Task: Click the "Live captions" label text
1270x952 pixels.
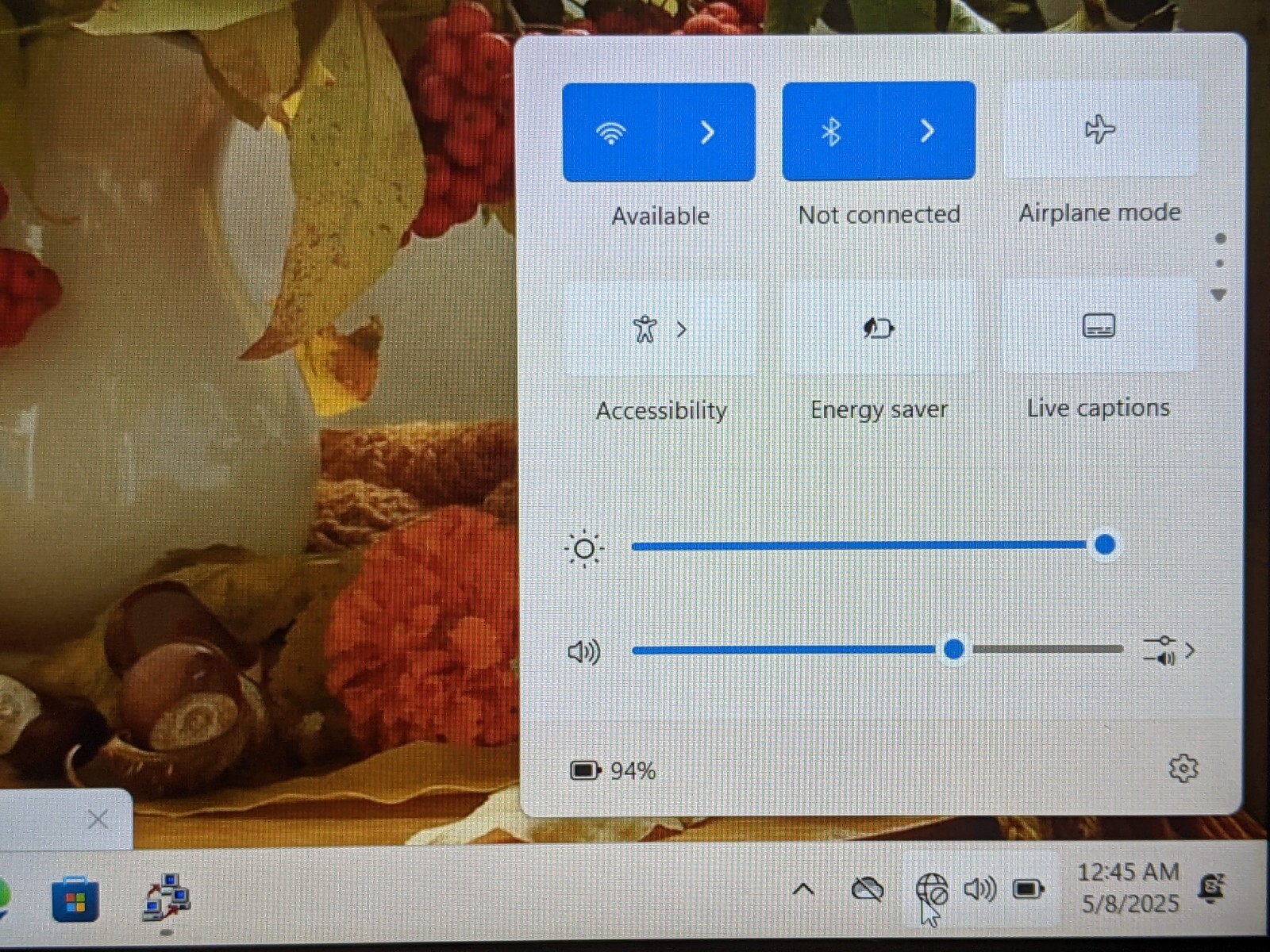Action: tap(1099, 408)
